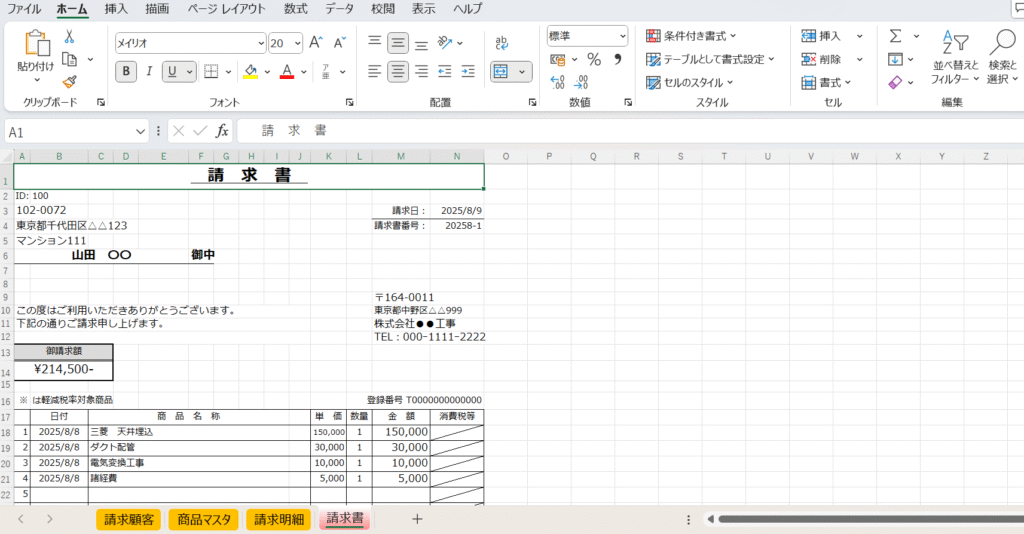Open the メイリオ font name dropdown
Screen dimensions: 1024x534
pos(259,43)
